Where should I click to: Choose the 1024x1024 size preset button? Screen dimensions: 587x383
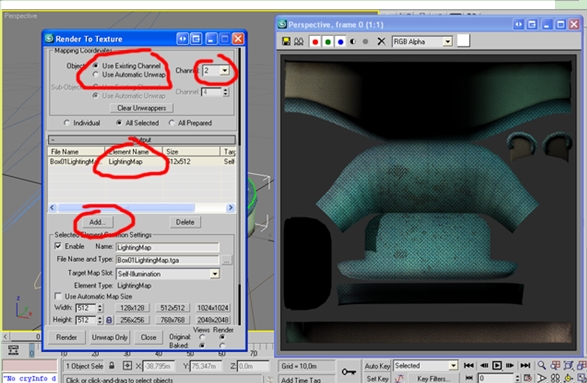(213, 308)
